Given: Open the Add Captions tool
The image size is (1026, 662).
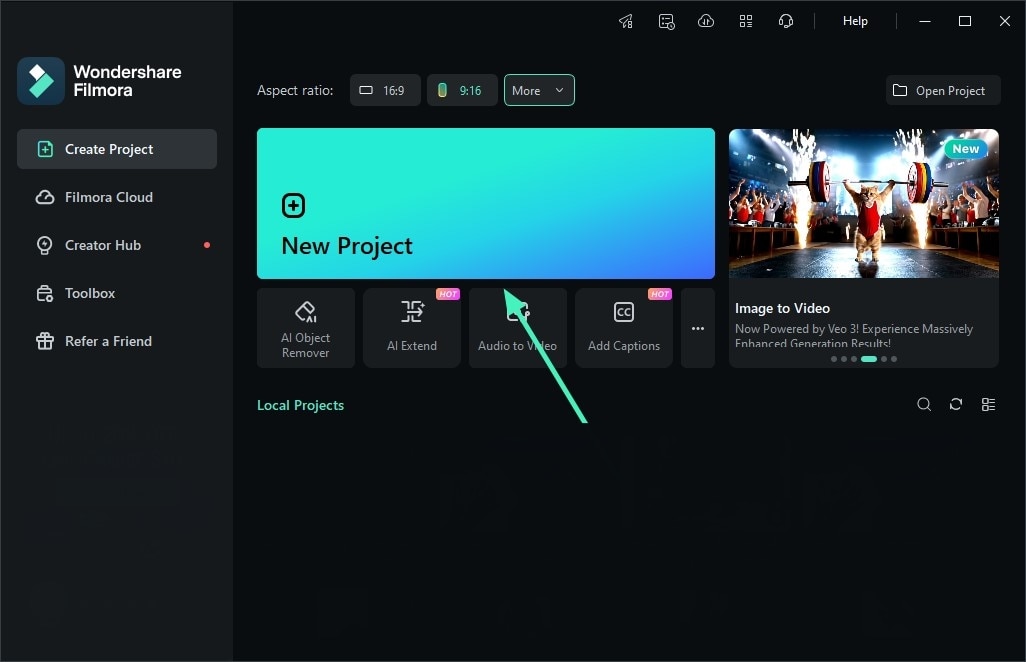Looking at the screenshot, I should point(623,327).
